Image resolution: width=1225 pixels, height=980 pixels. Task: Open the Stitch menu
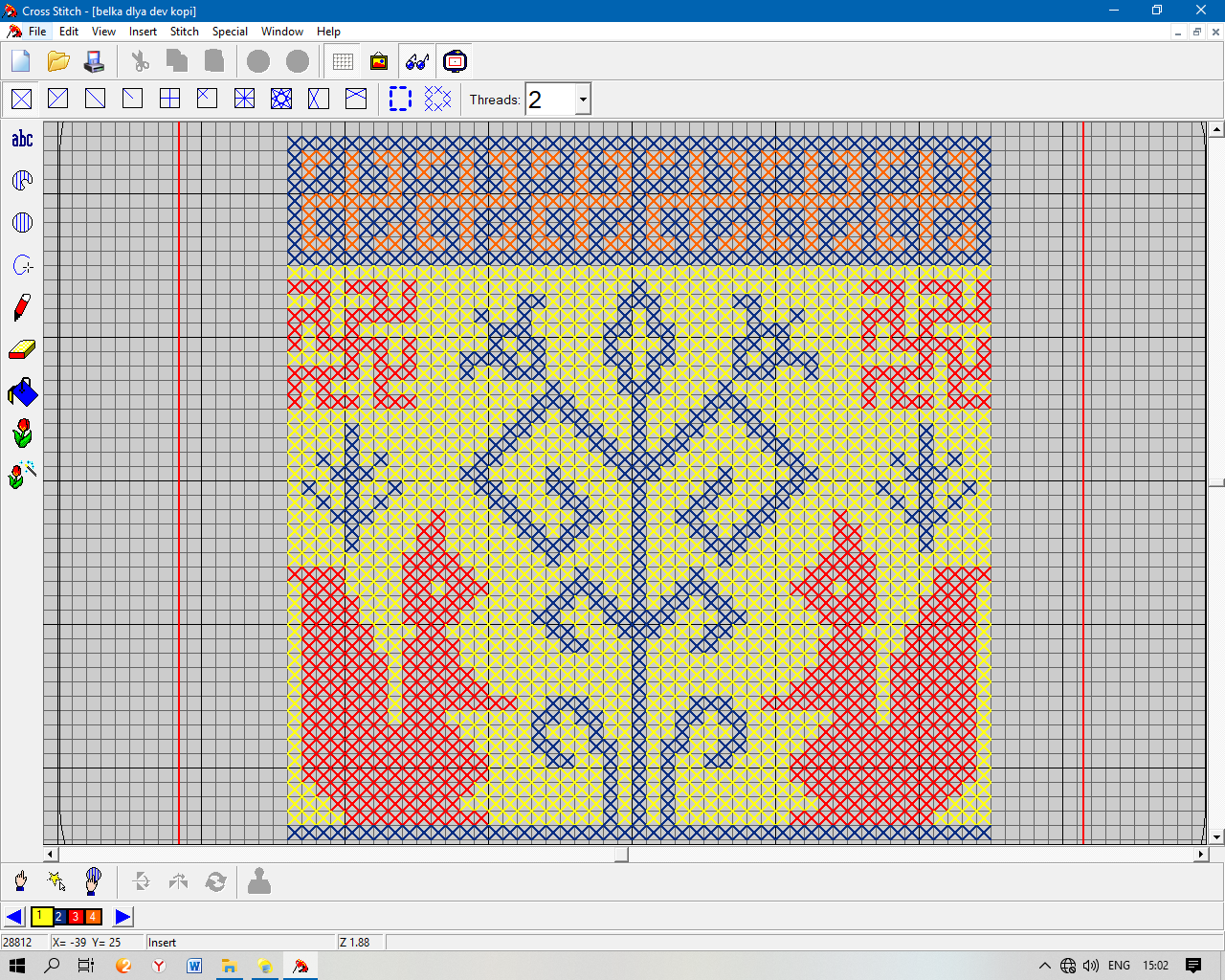pyautogui.click(x=184, y=32)
